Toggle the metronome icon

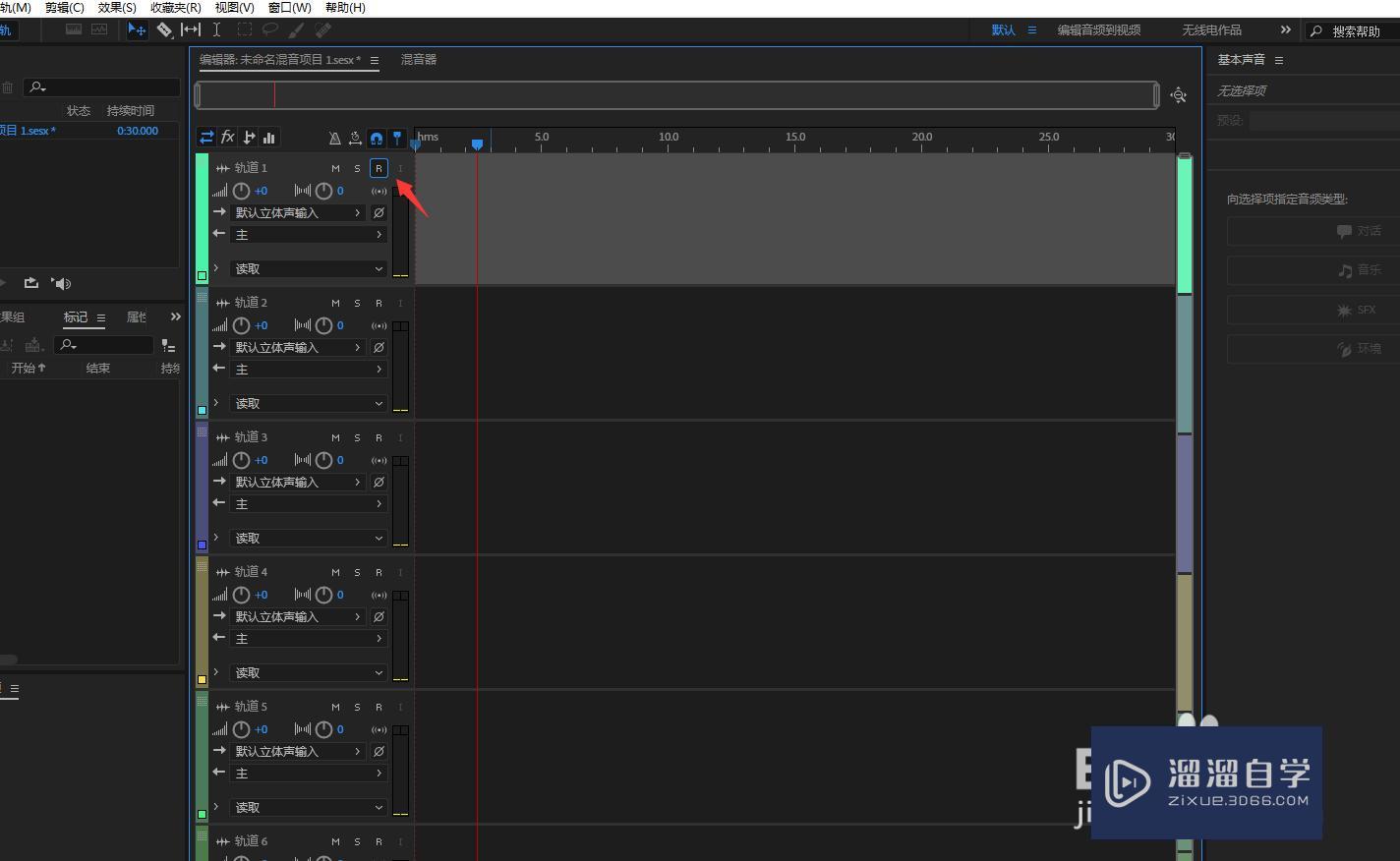[334, 139]
